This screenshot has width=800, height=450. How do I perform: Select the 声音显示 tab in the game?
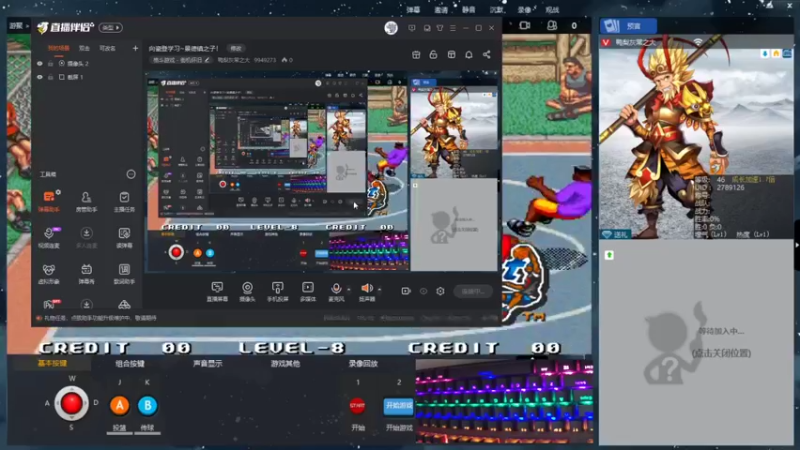(207, 363)
